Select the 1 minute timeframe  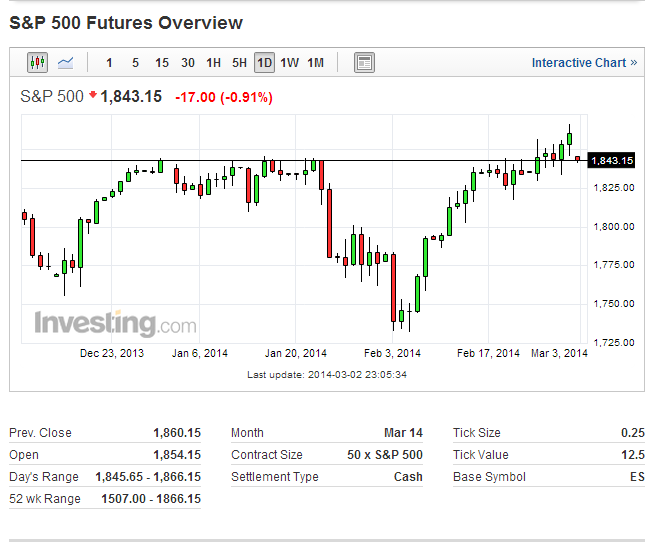pos(109,63)
